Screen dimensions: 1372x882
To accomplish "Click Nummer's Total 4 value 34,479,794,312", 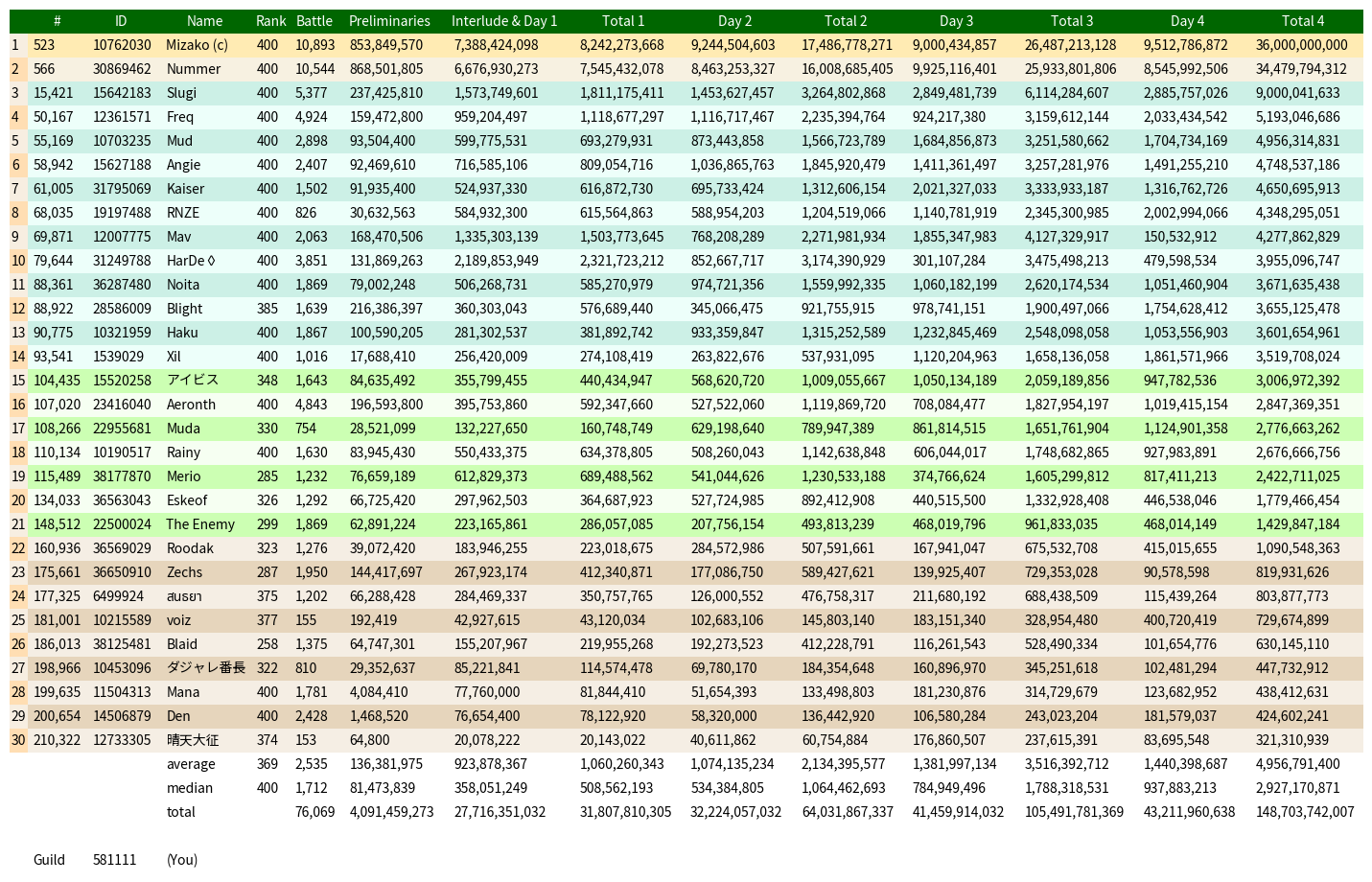I will coord(1301,69).
